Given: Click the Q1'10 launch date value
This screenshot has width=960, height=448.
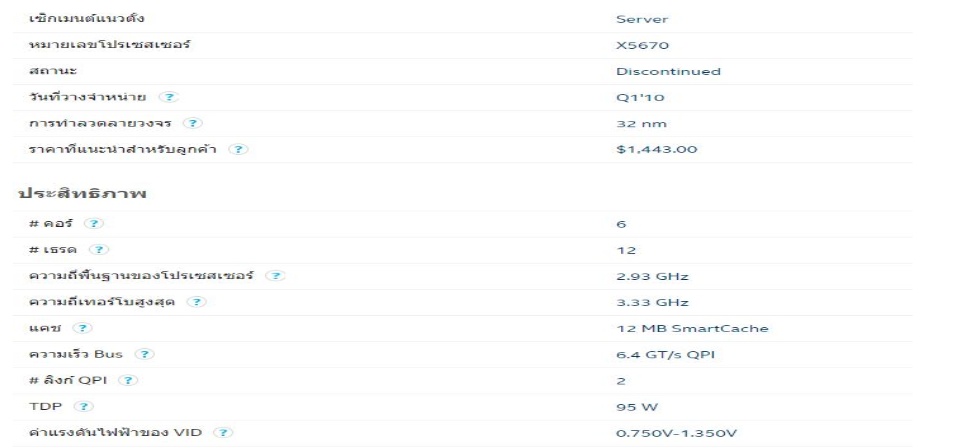Looking at the screenshot, I should (640, 98).
